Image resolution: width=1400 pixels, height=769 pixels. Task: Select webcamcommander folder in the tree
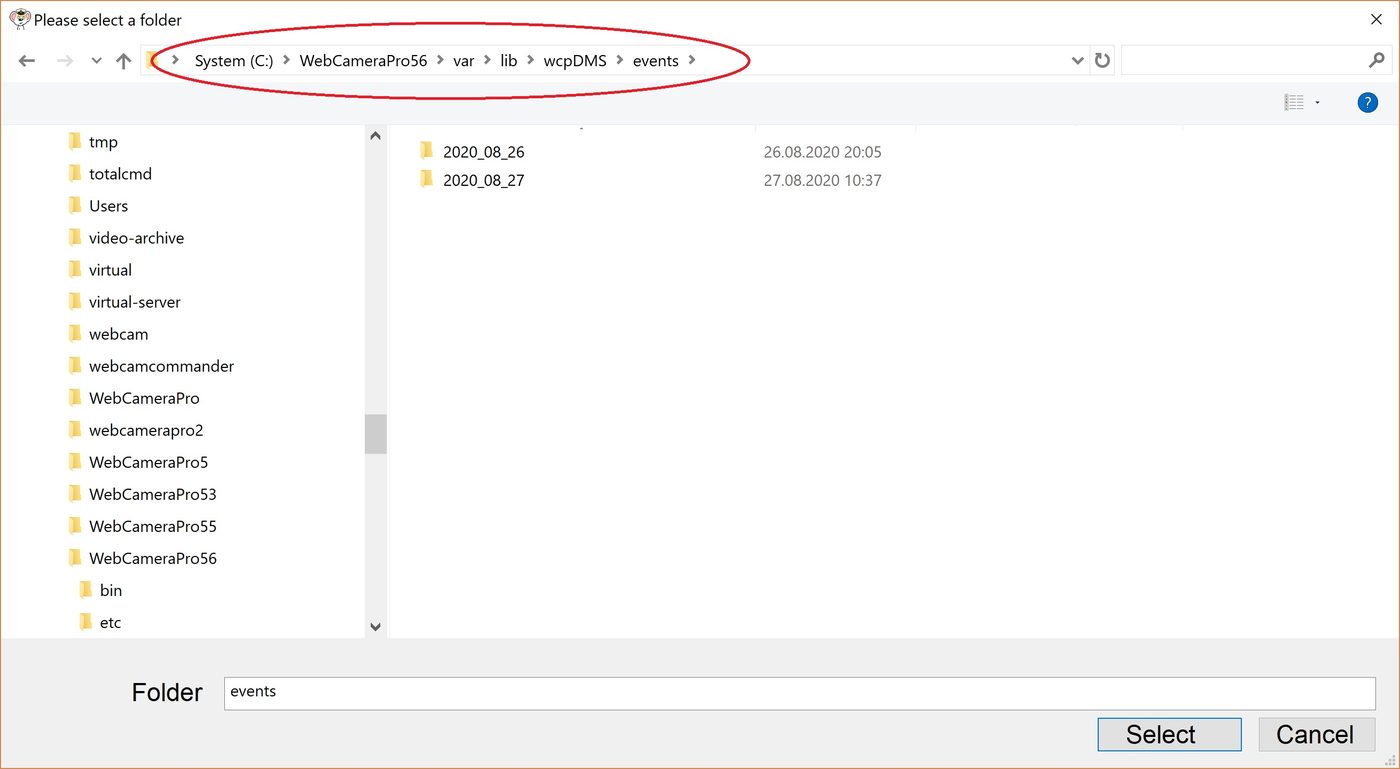[161, 366]
